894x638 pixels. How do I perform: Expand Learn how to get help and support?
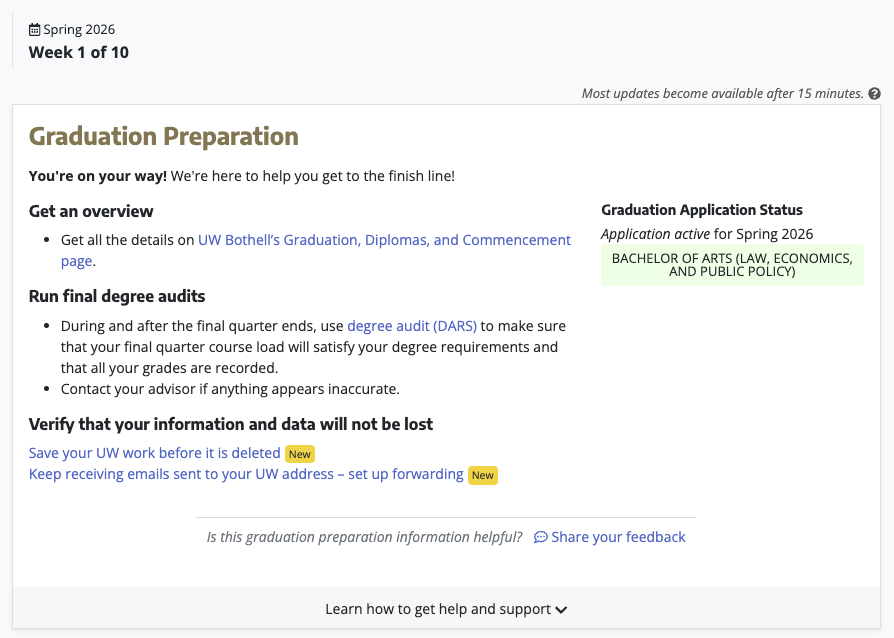[438, 609]
